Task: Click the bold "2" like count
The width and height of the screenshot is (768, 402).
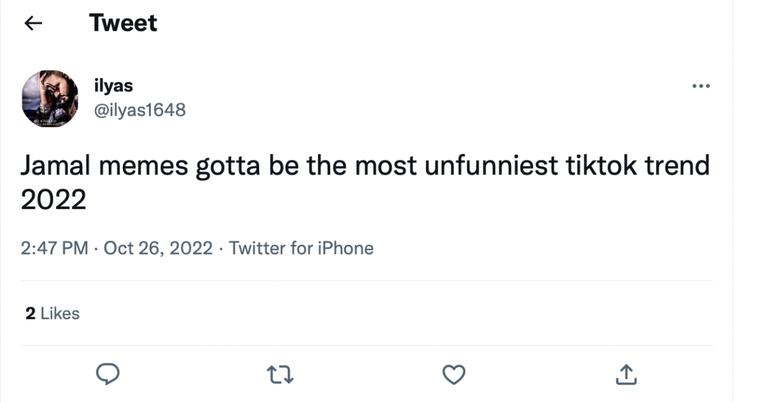Action: (x=30, y=313)
